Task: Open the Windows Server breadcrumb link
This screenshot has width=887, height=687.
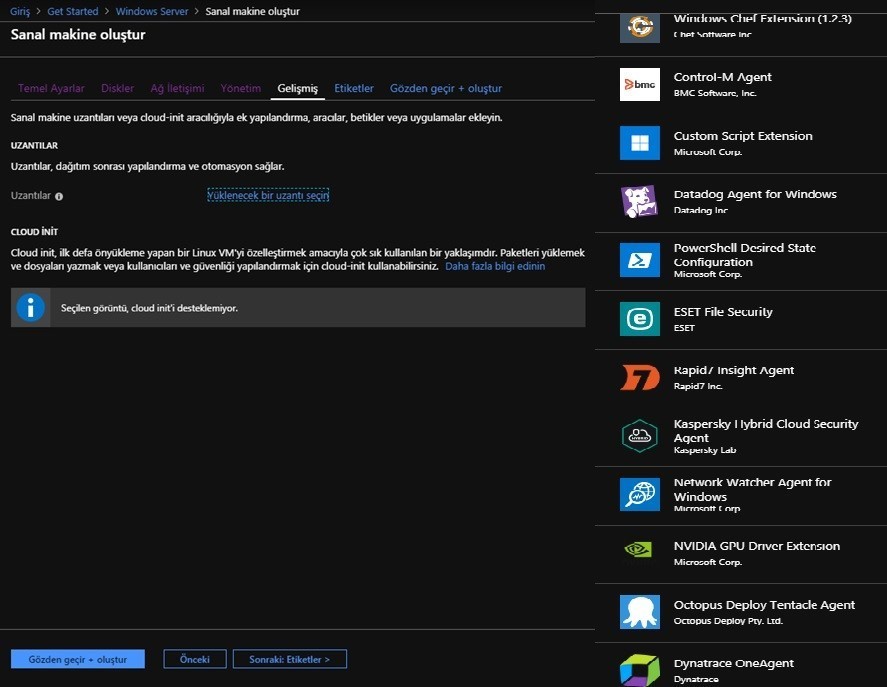Action: 152,11
